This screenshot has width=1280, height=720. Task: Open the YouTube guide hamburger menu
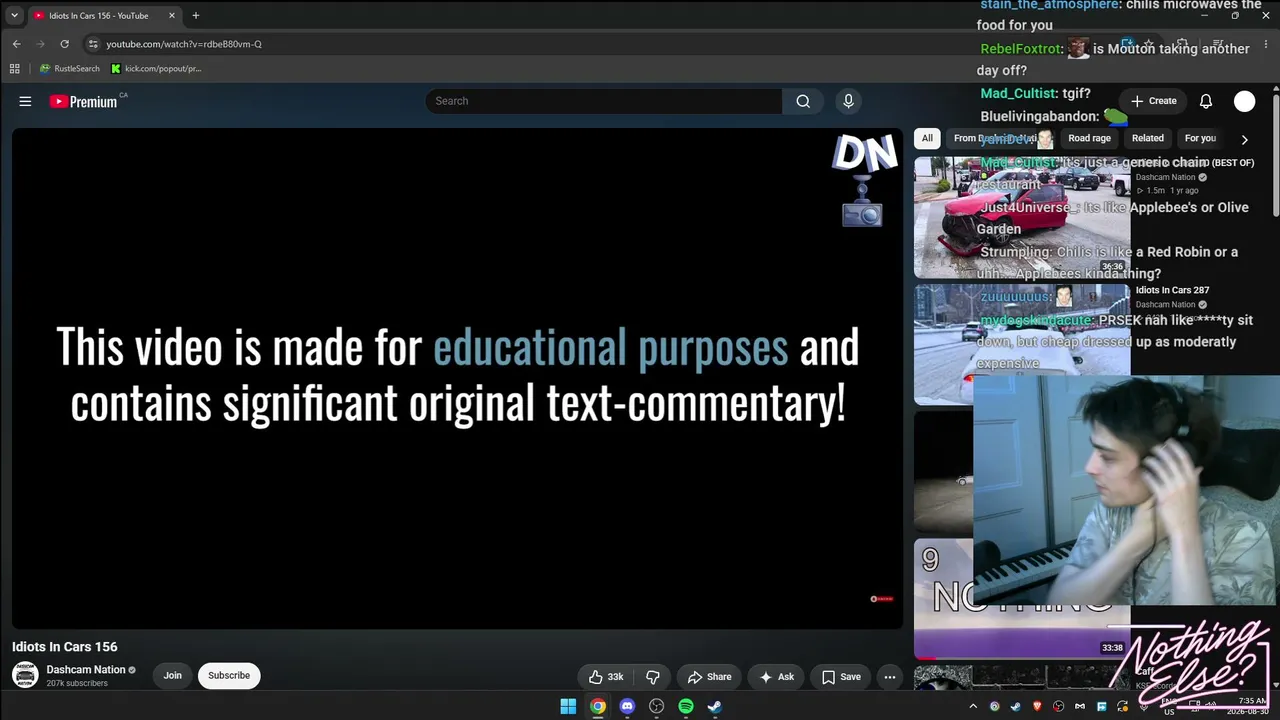coord(25,101)
